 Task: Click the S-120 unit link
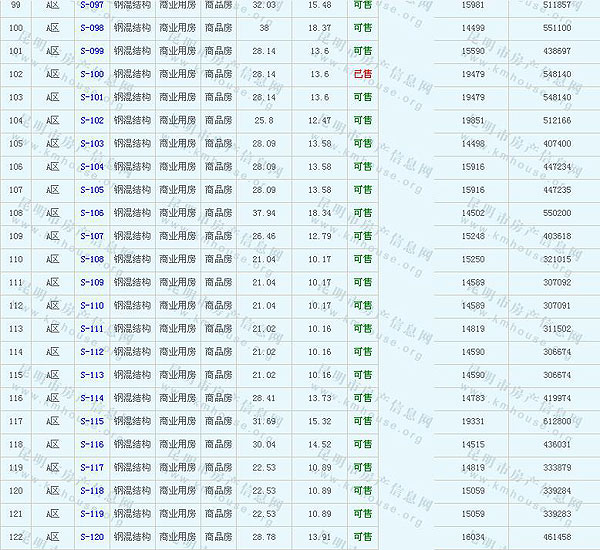point(92,538)
